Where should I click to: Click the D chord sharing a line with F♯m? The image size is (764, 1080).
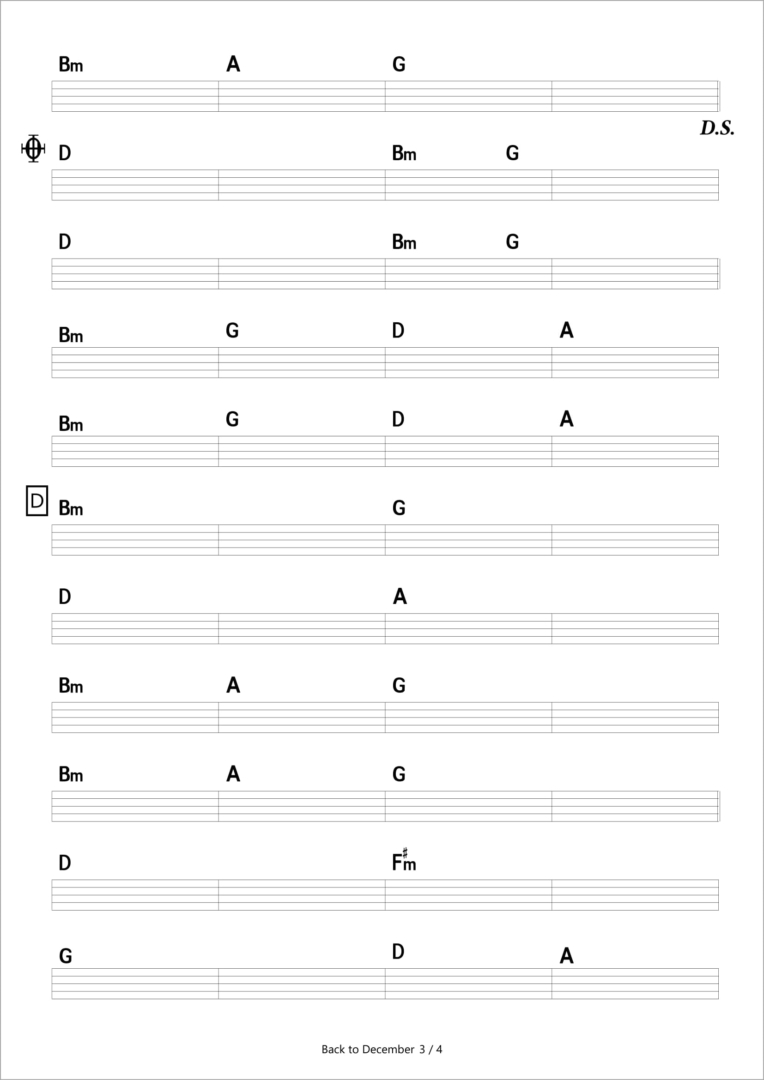point(65,863)
